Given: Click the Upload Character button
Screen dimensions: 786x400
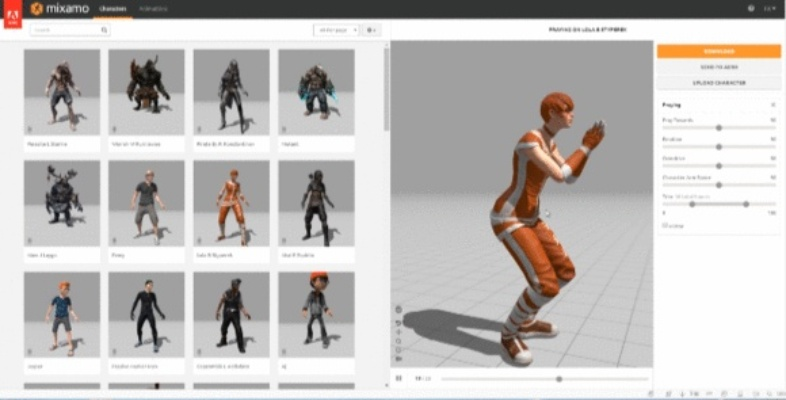Looking at the screenshot, I should (x=718, y=82).
